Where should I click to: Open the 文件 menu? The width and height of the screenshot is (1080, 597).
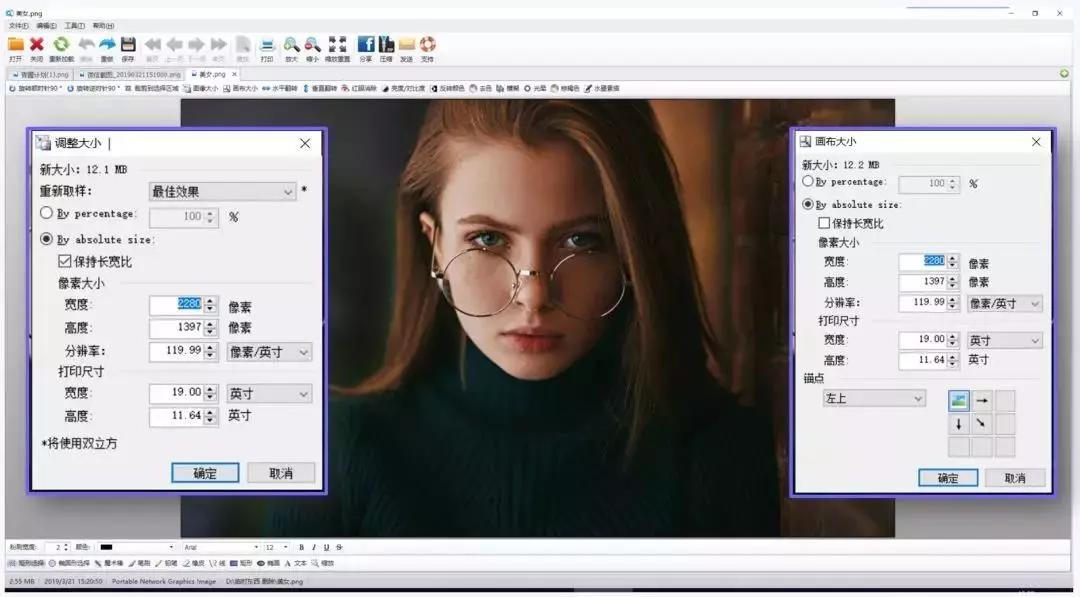[x=18, y=25]
